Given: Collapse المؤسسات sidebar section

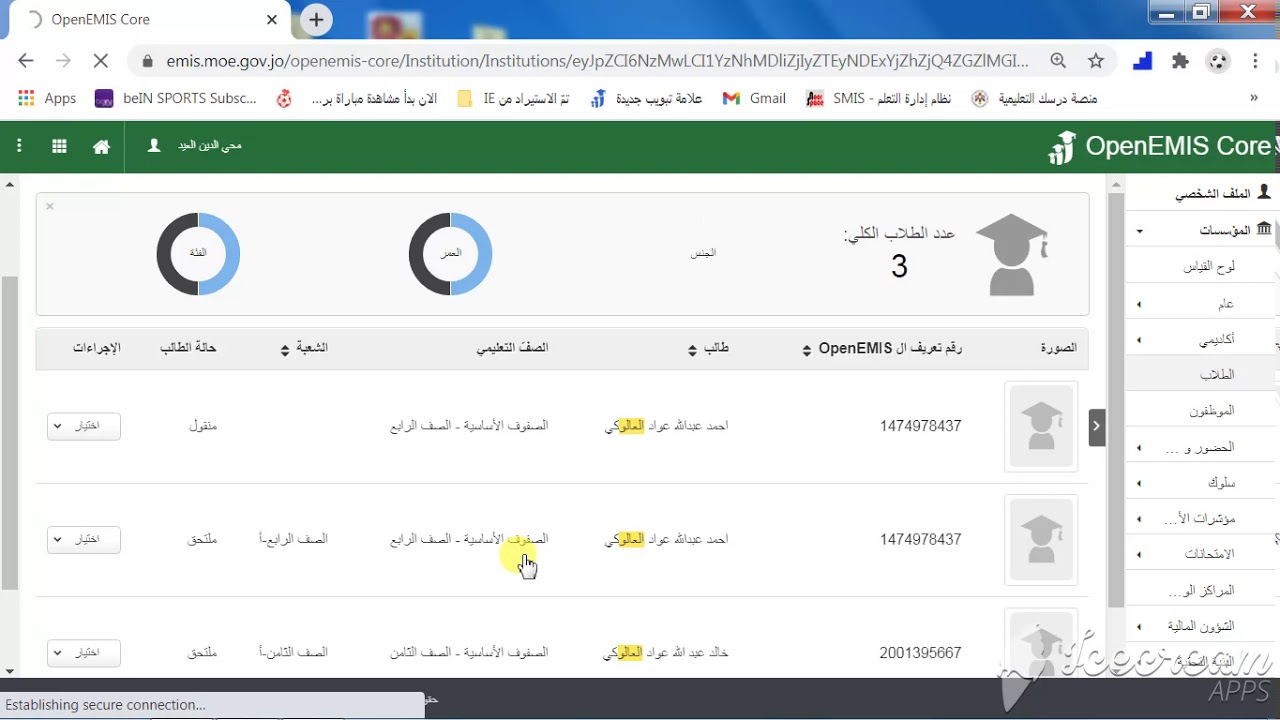Looking at the screenshot, I should 1201,230.
